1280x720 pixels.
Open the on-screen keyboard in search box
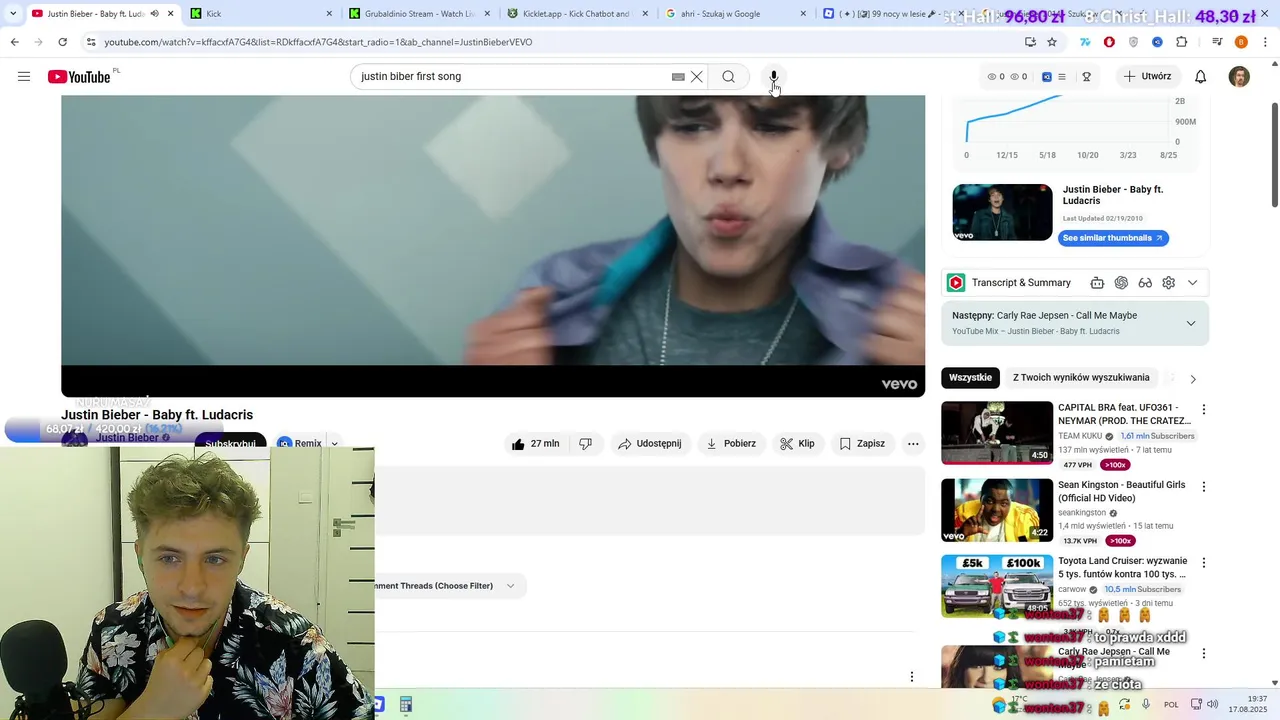[678, 77]
